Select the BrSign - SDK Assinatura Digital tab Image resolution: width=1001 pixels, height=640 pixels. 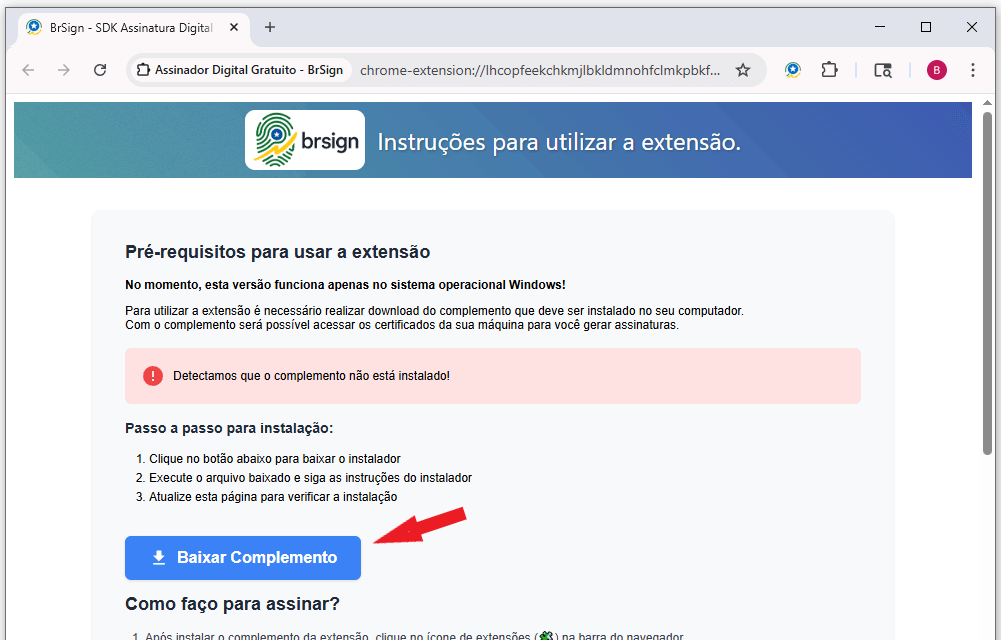click(132, 28)
